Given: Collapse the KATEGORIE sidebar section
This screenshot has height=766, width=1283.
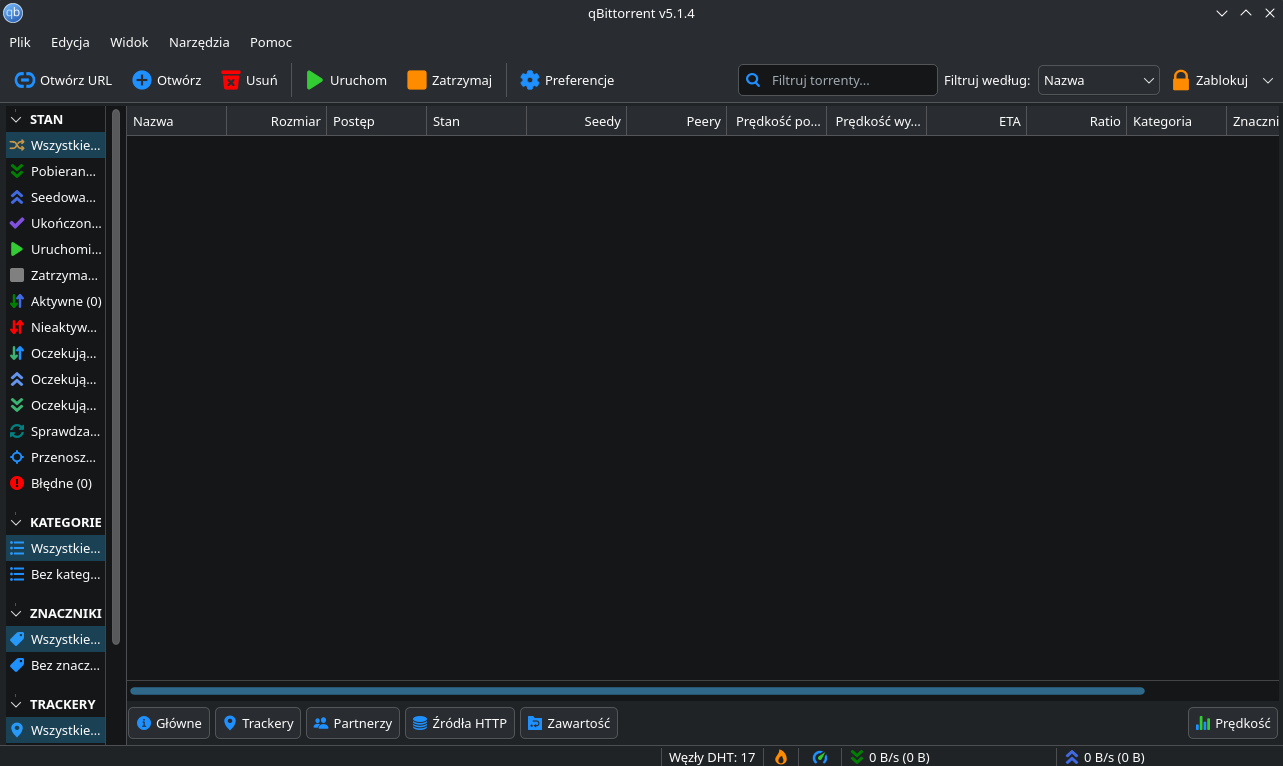Looking at the screenshot, I should [x=17, y=522].
